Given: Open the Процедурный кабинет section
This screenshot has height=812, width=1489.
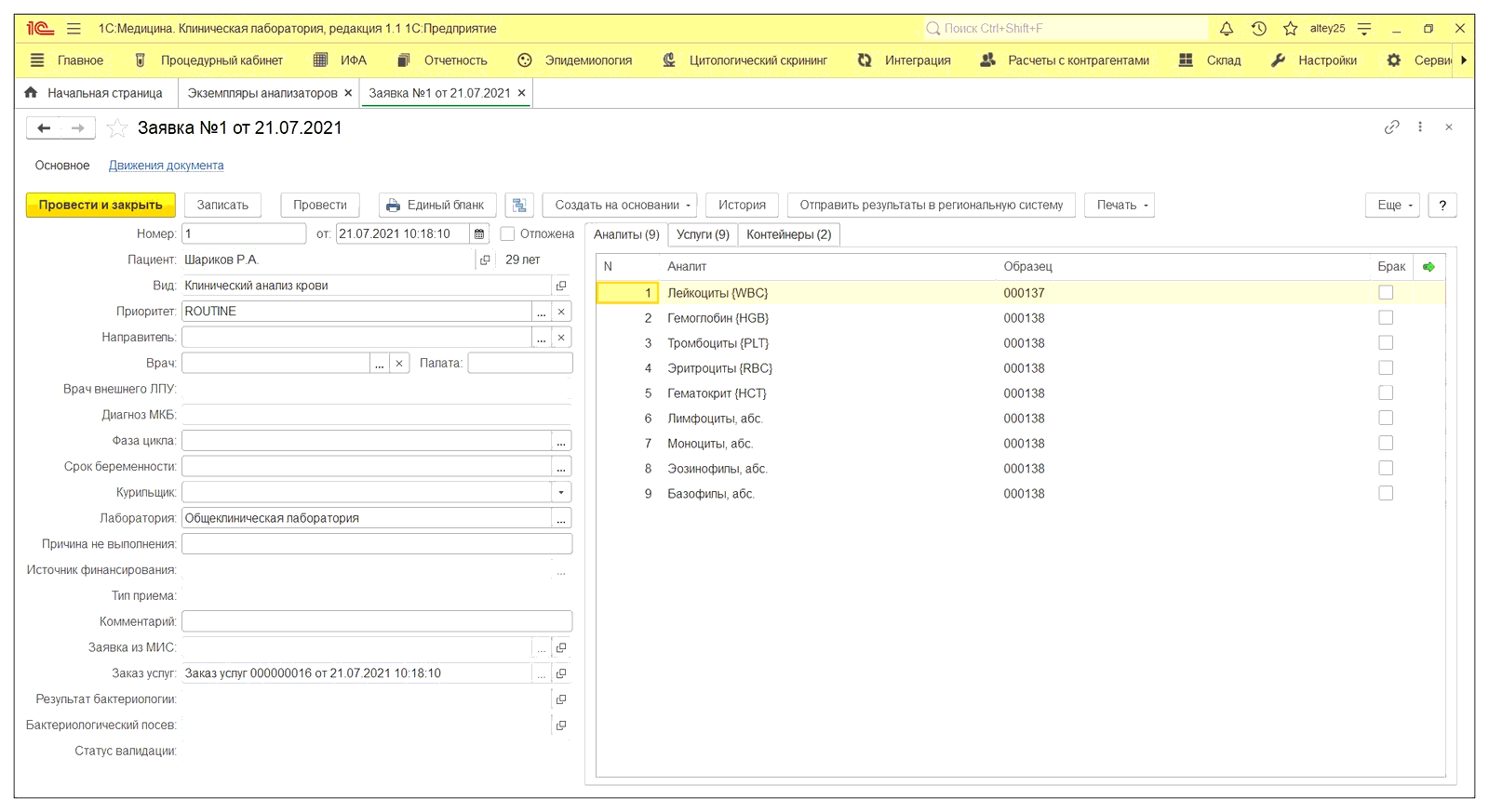Looking at the screenshot, I should tap(208, 60).
